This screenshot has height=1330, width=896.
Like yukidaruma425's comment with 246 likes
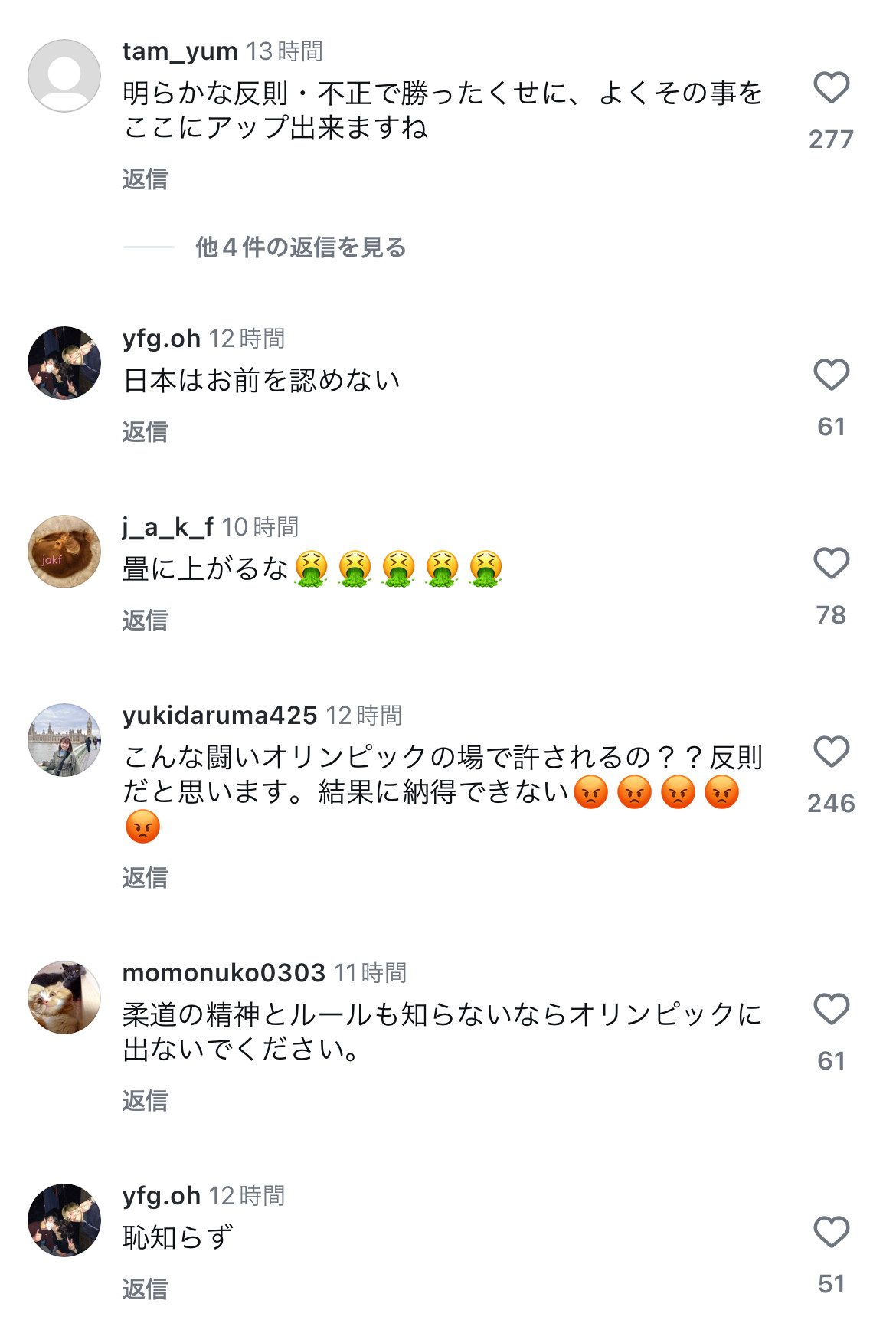831,752
